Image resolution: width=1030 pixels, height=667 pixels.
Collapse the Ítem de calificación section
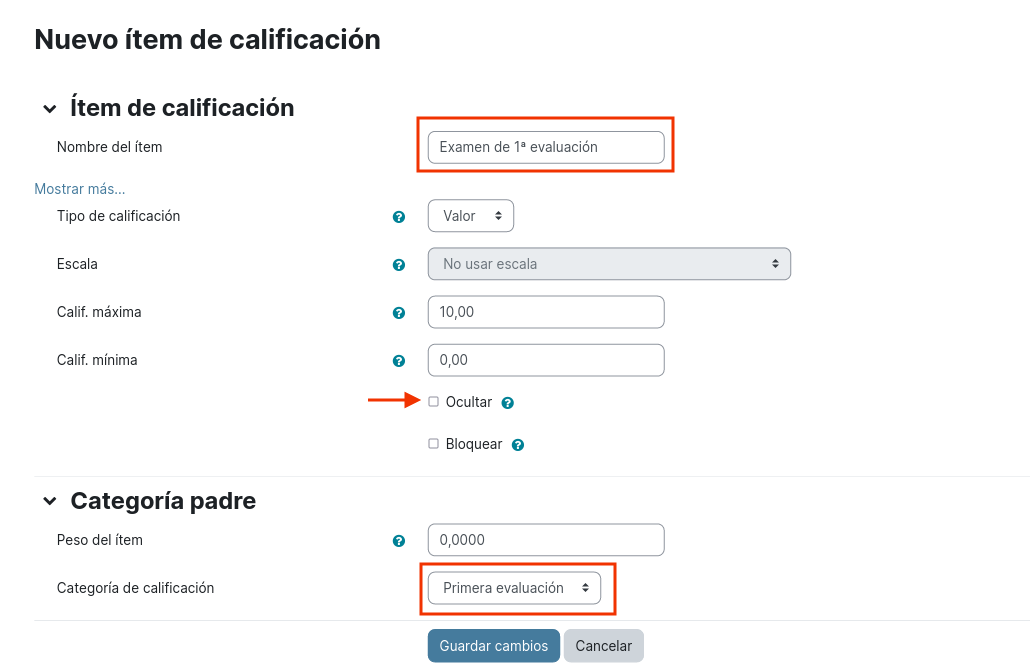(50, 108)
